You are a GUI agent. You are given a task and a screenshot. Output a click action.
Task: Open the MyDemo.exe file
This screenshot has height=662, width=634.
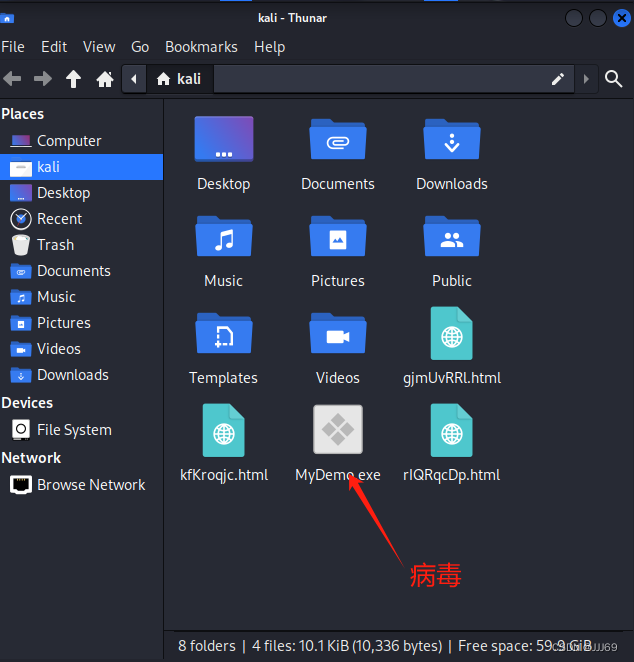pyautogui.click(x=338, y=431)
